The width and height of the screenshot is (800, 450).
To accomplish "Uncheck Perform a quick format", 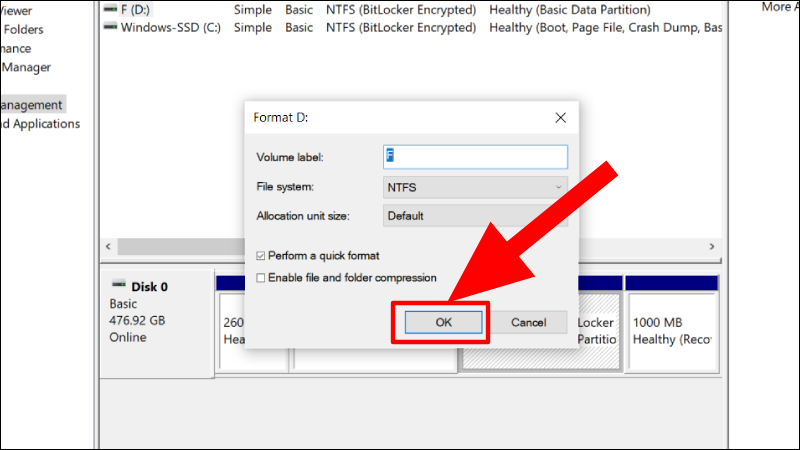I will (x=261, y=256).
